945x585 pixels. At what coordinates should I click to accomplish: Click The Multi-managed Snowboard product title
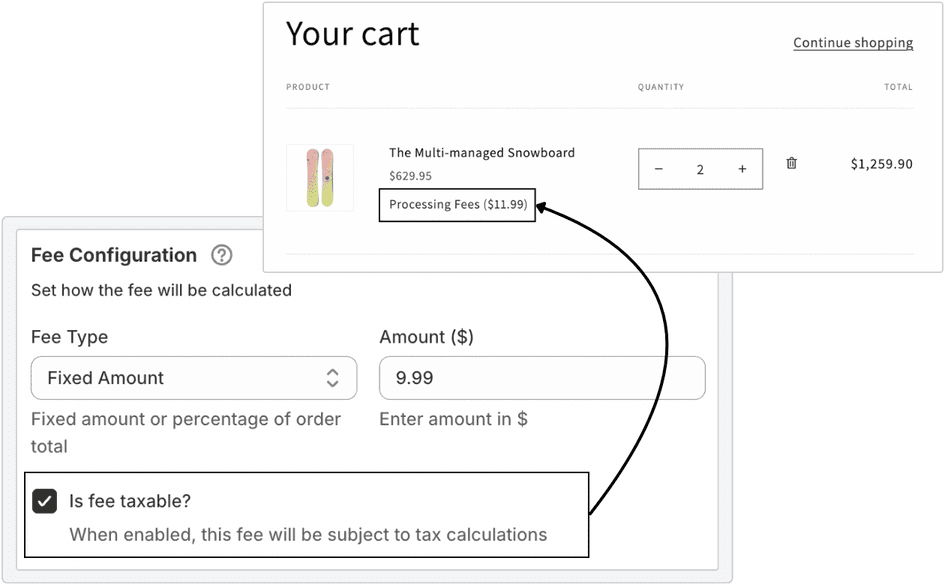(x=482, y=152)
